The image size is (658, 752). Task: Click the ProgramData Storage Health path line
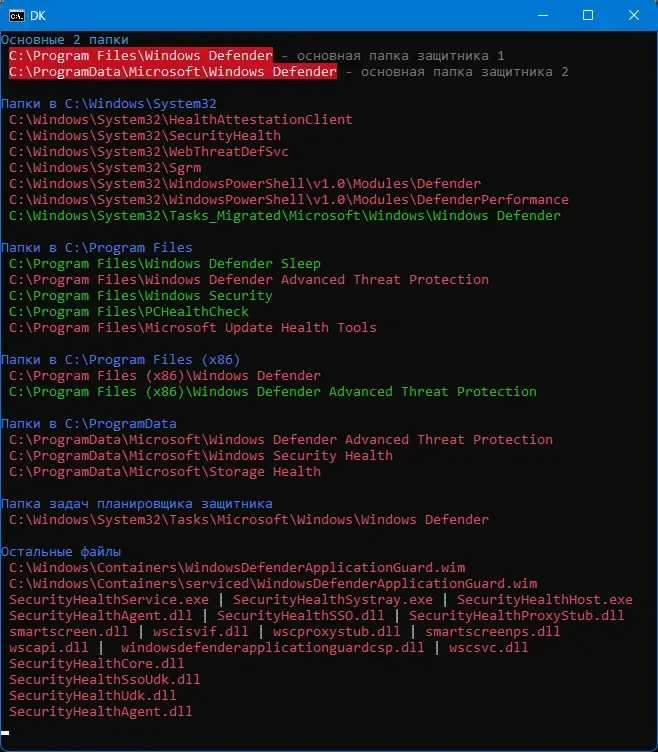click(x=164, y=472)
